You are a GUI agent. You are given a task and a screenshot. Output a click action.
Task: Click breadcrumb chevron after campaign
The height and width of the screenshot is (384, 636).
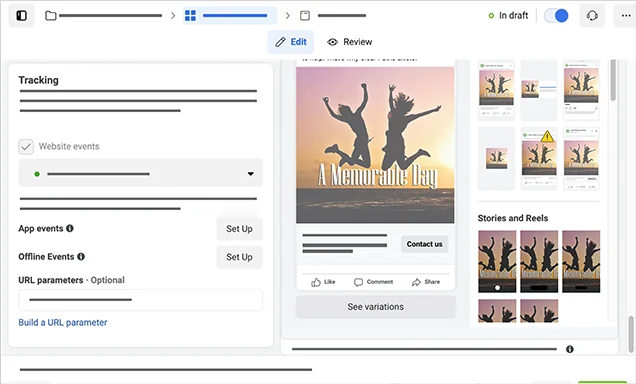coord(173,16)
